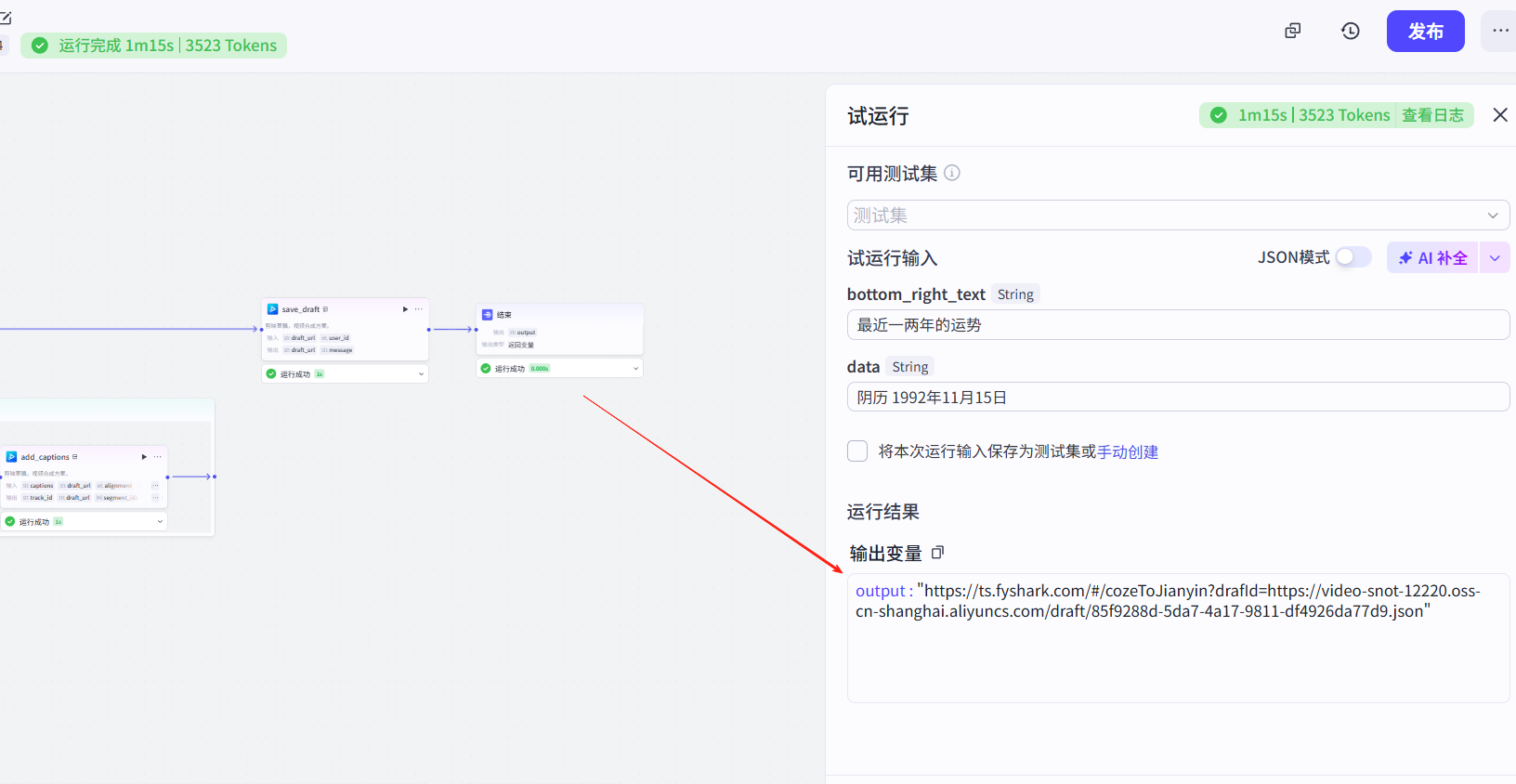
Task: Open add_captions node more options
Action: 157,457
